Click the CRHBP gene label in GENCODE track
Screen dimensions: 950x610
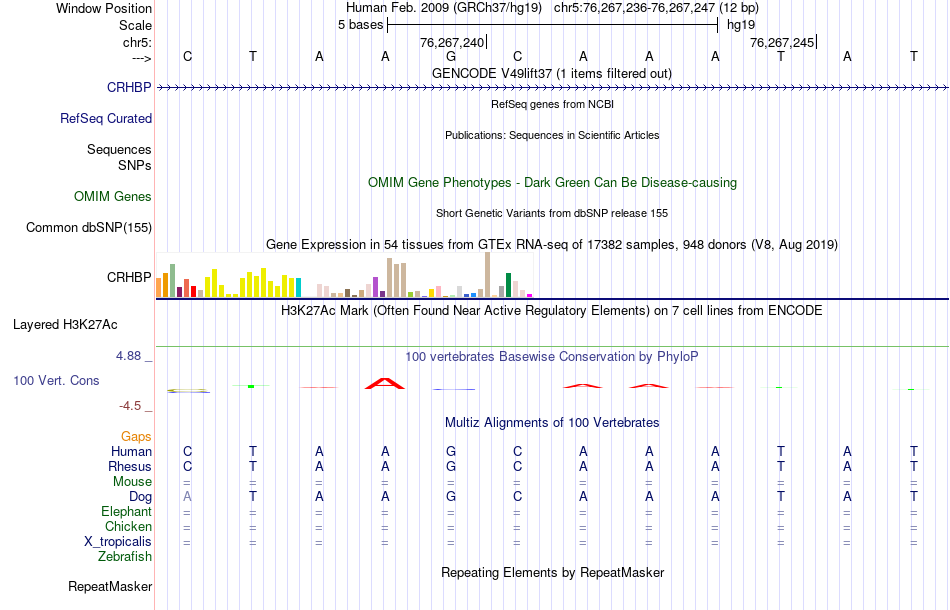(x=129, y=87)
